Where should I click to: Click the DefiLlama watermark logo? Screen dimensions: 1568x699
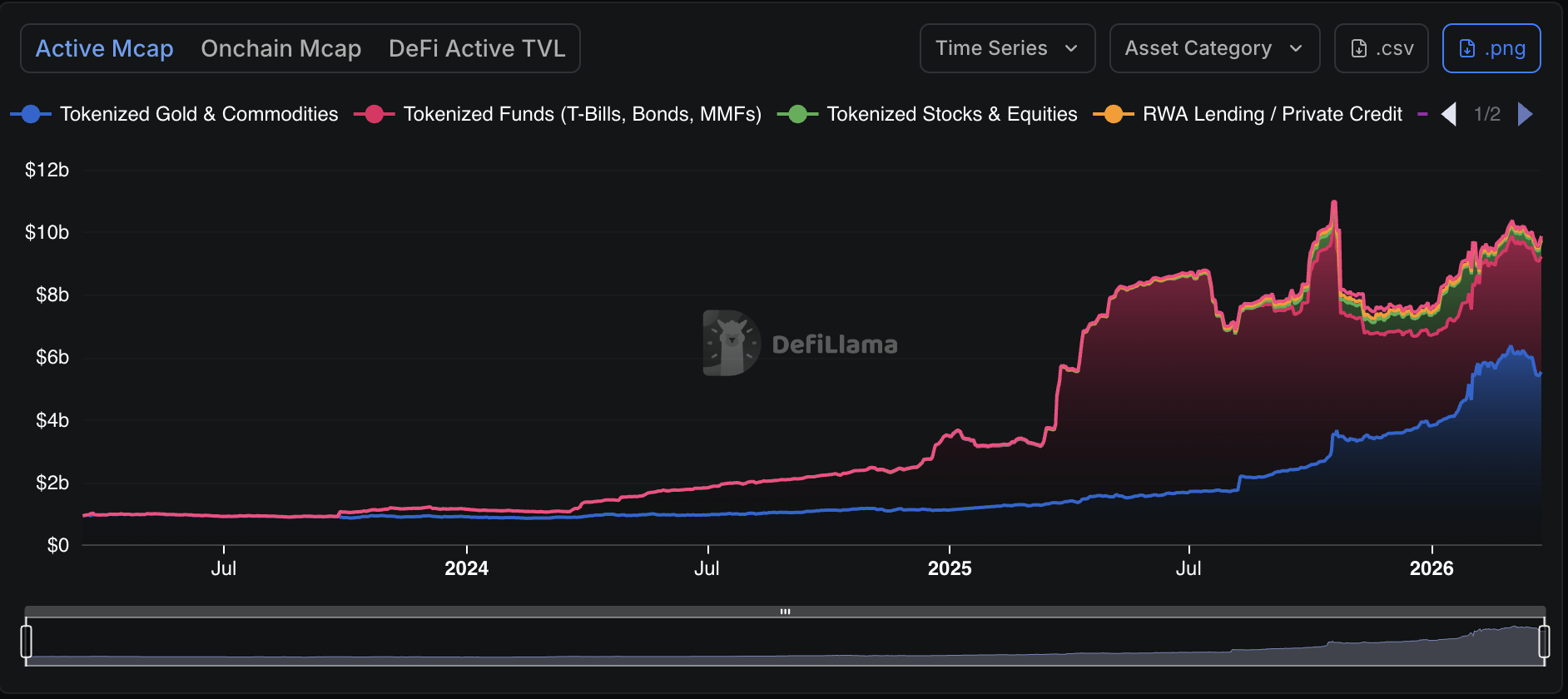732,343
